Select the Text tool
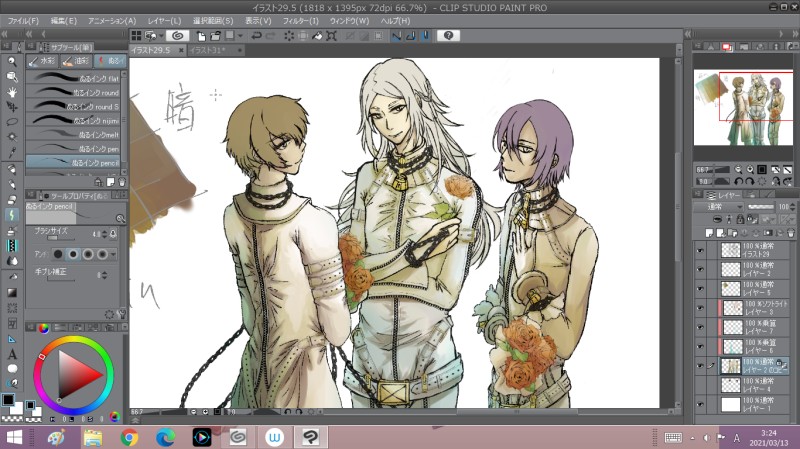The width and height of the screenshot is (800, 449). [12, 354]
